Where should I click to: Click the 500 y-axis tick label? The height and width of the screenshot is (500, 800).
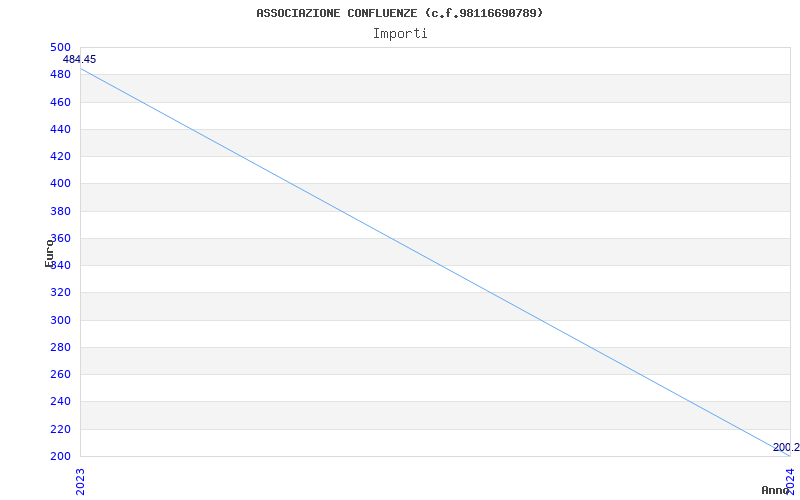pos(60,47)
